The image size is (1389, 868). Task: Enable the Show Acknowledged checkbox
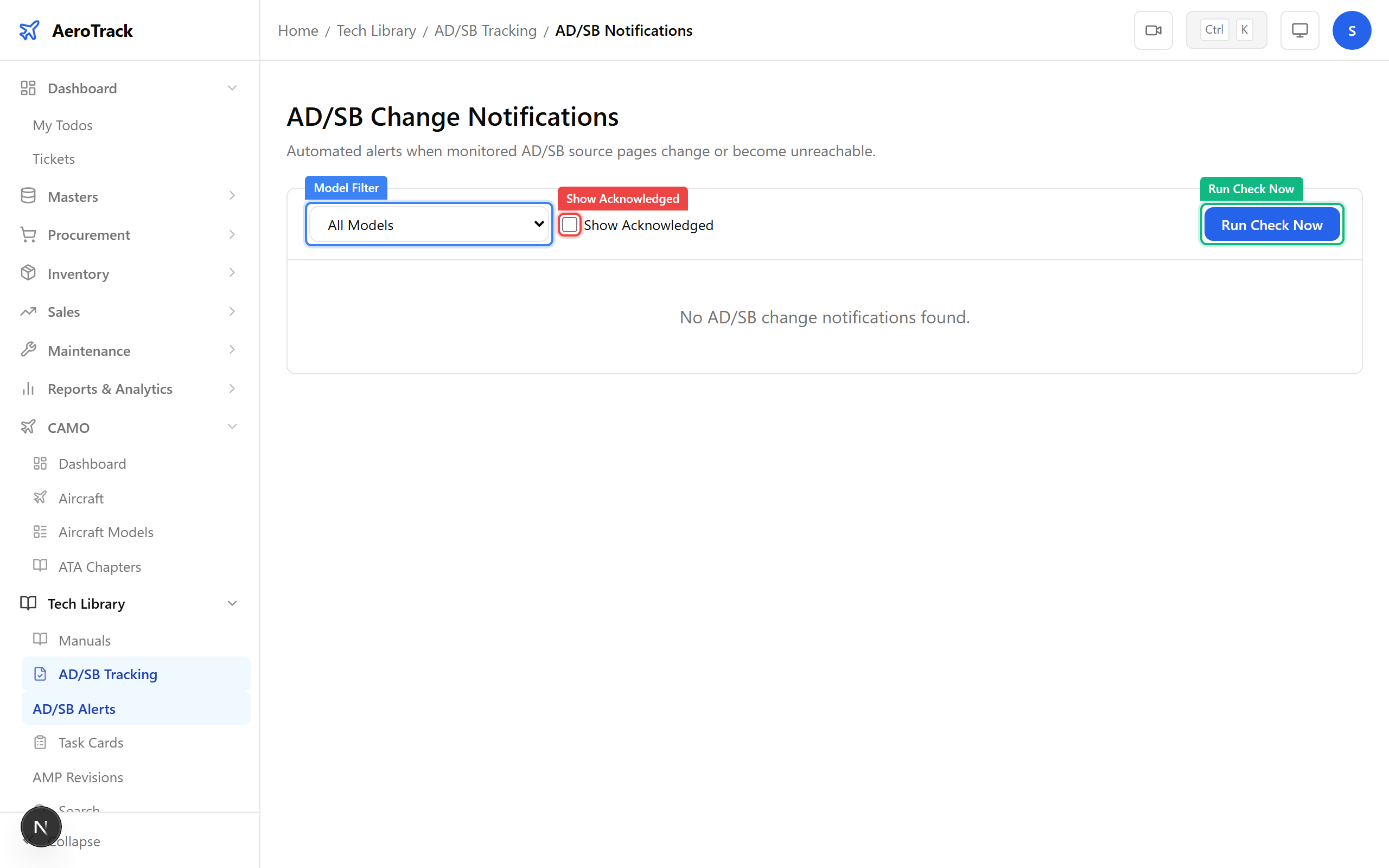pyautogui.click(x=569, y=225)
